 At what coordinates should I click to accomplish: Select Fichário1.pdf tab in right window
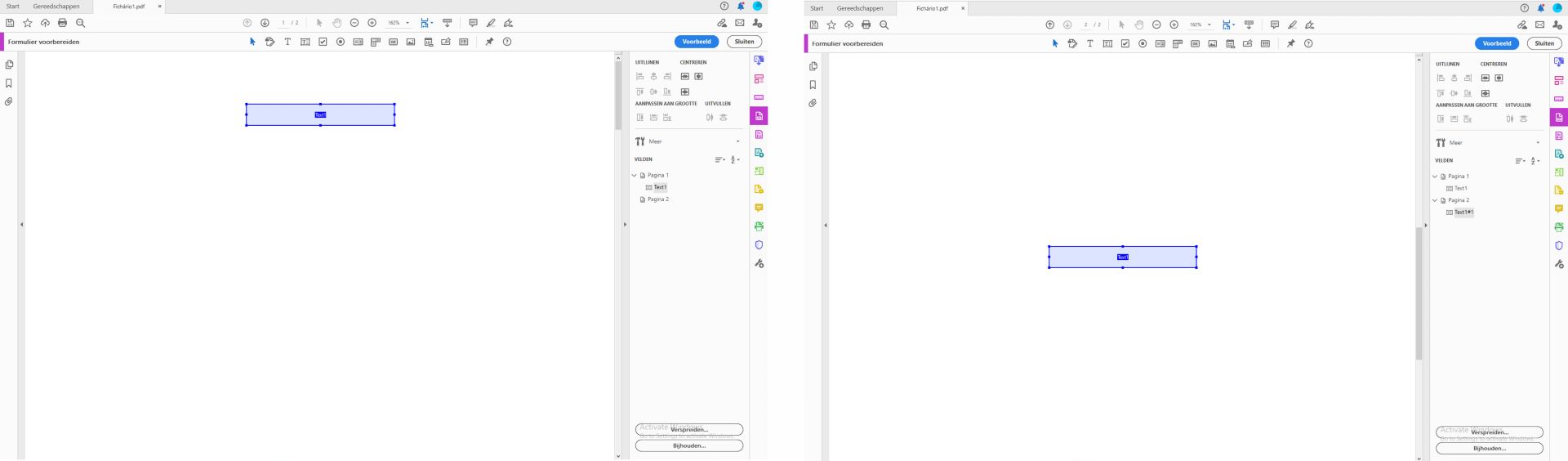click(933, 8)
